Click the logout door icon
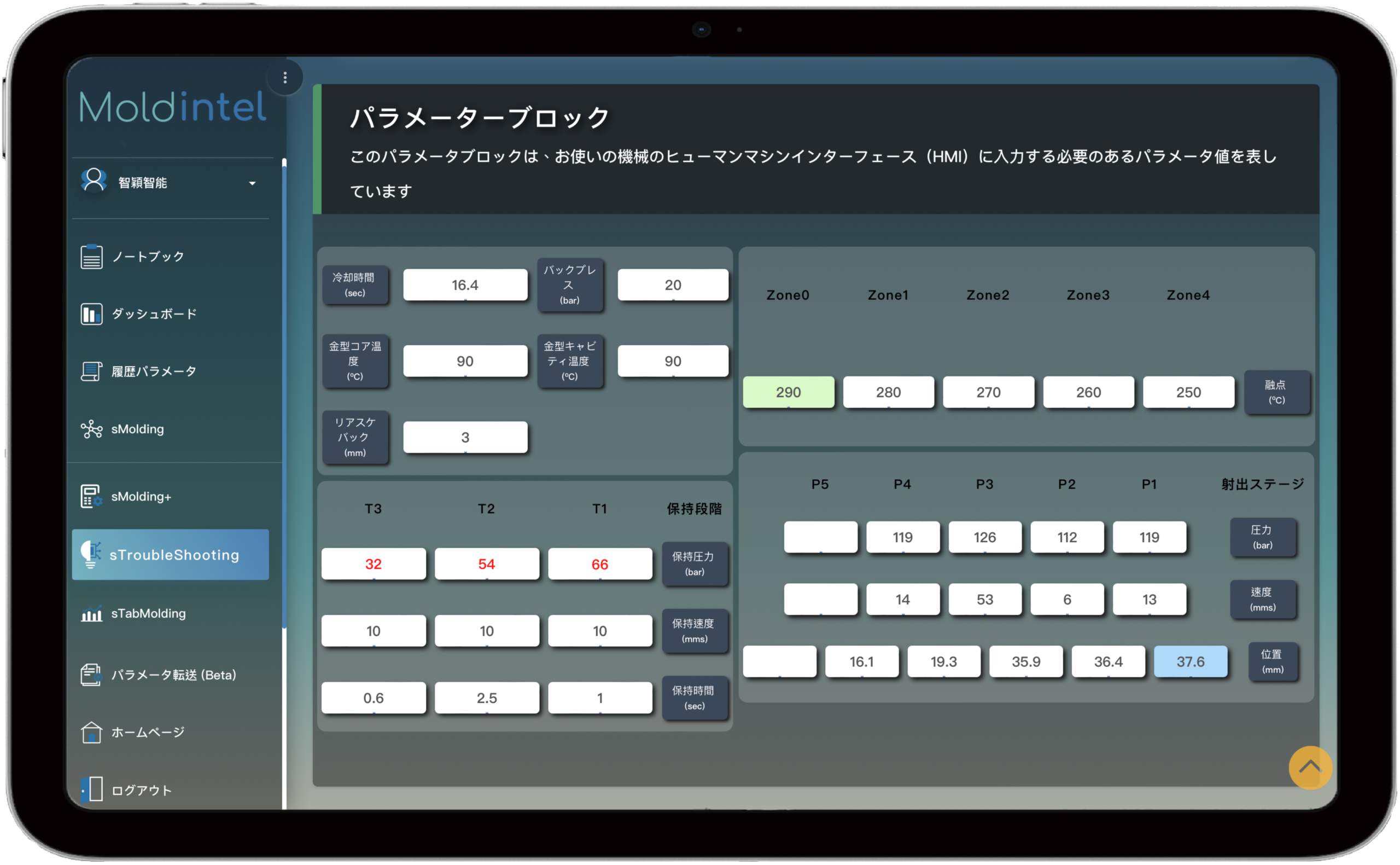Screen dimensions: 1400x865 [x=92, y=790]
